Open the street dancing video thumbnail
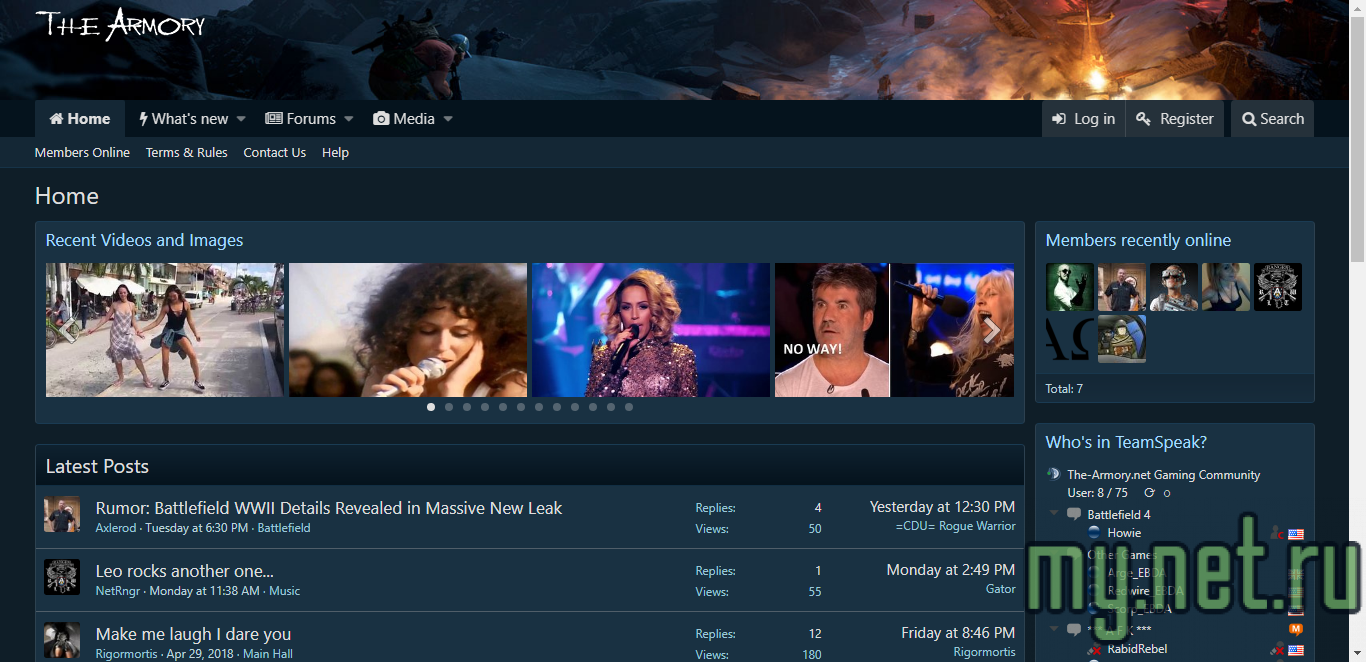The height and width of the screenshot is (662, 1366). [x=165, y=330]
